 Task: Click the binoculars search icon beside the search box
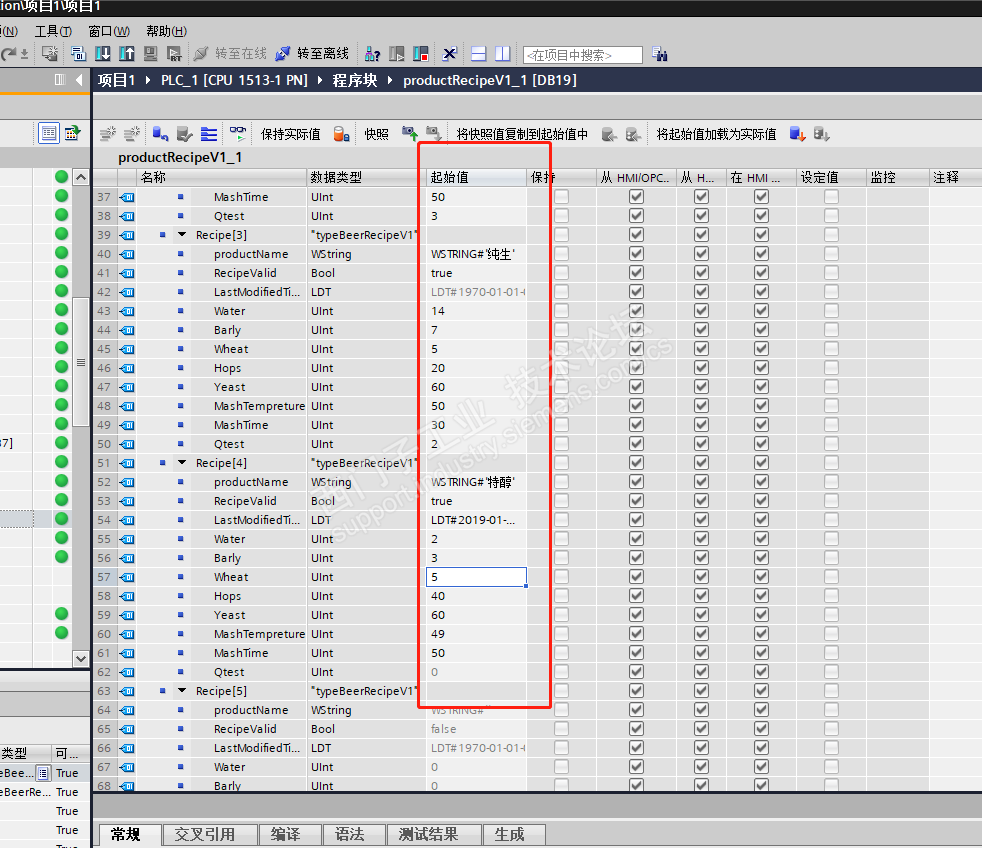click(x=659, y=54)
